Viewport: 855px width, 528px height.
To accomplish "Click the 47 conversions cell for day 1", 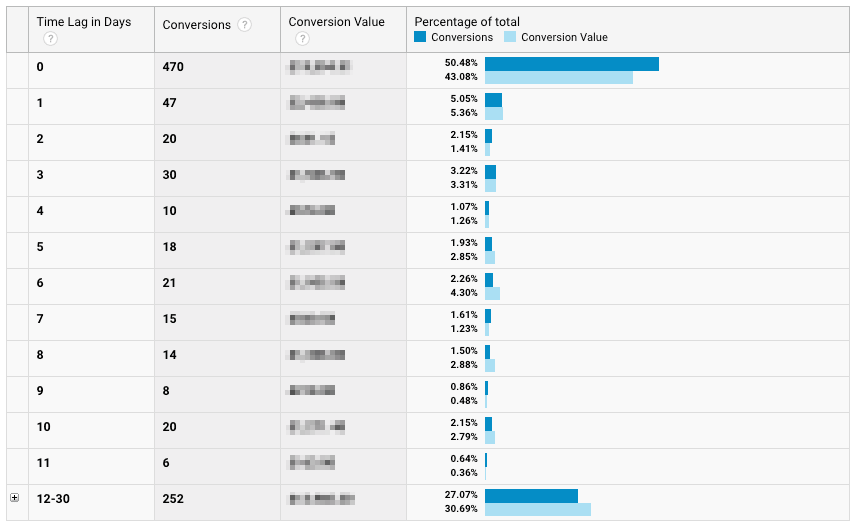I will [170, 103].
